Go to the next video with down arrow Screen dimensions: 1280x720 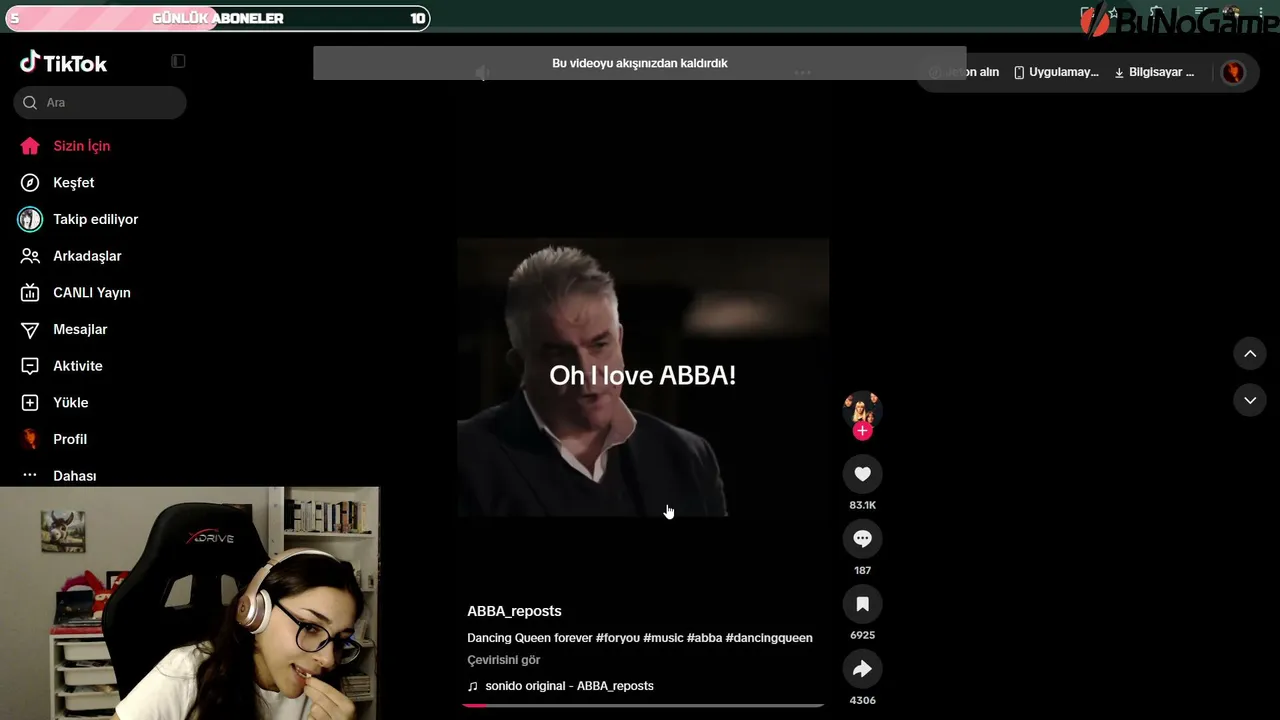[x=1250, y=400]
